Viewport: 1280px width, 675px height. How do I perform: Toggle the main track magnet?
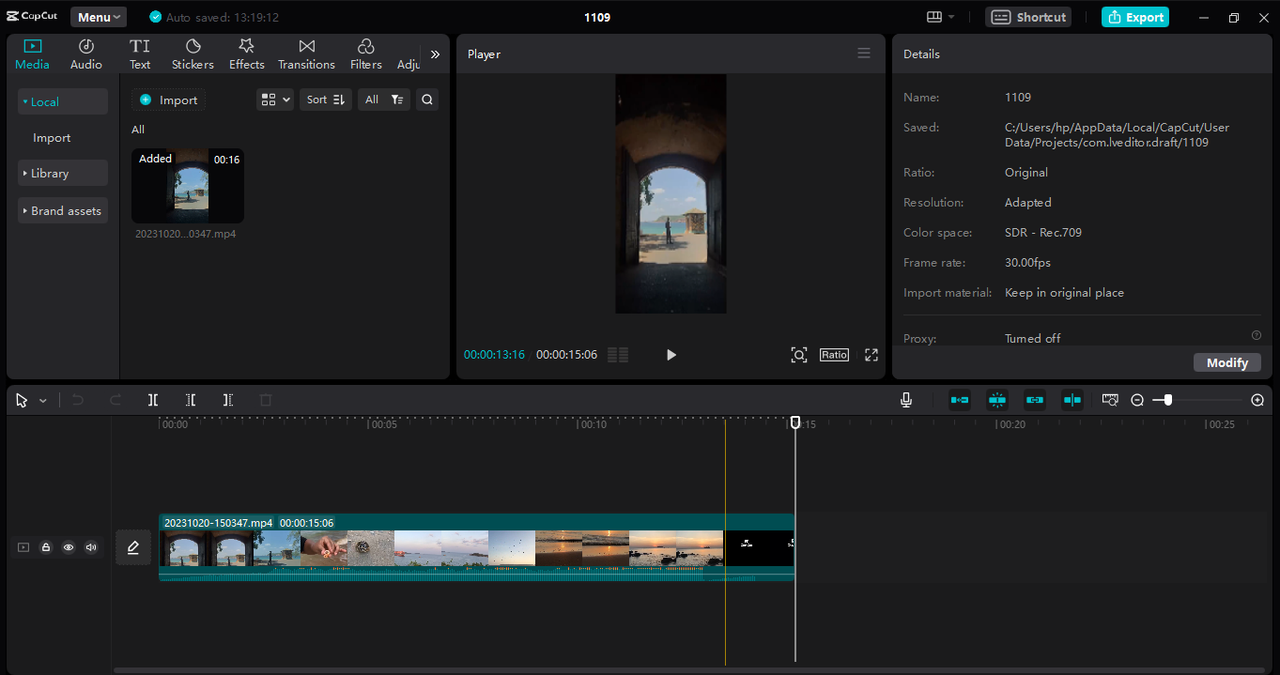960,400
